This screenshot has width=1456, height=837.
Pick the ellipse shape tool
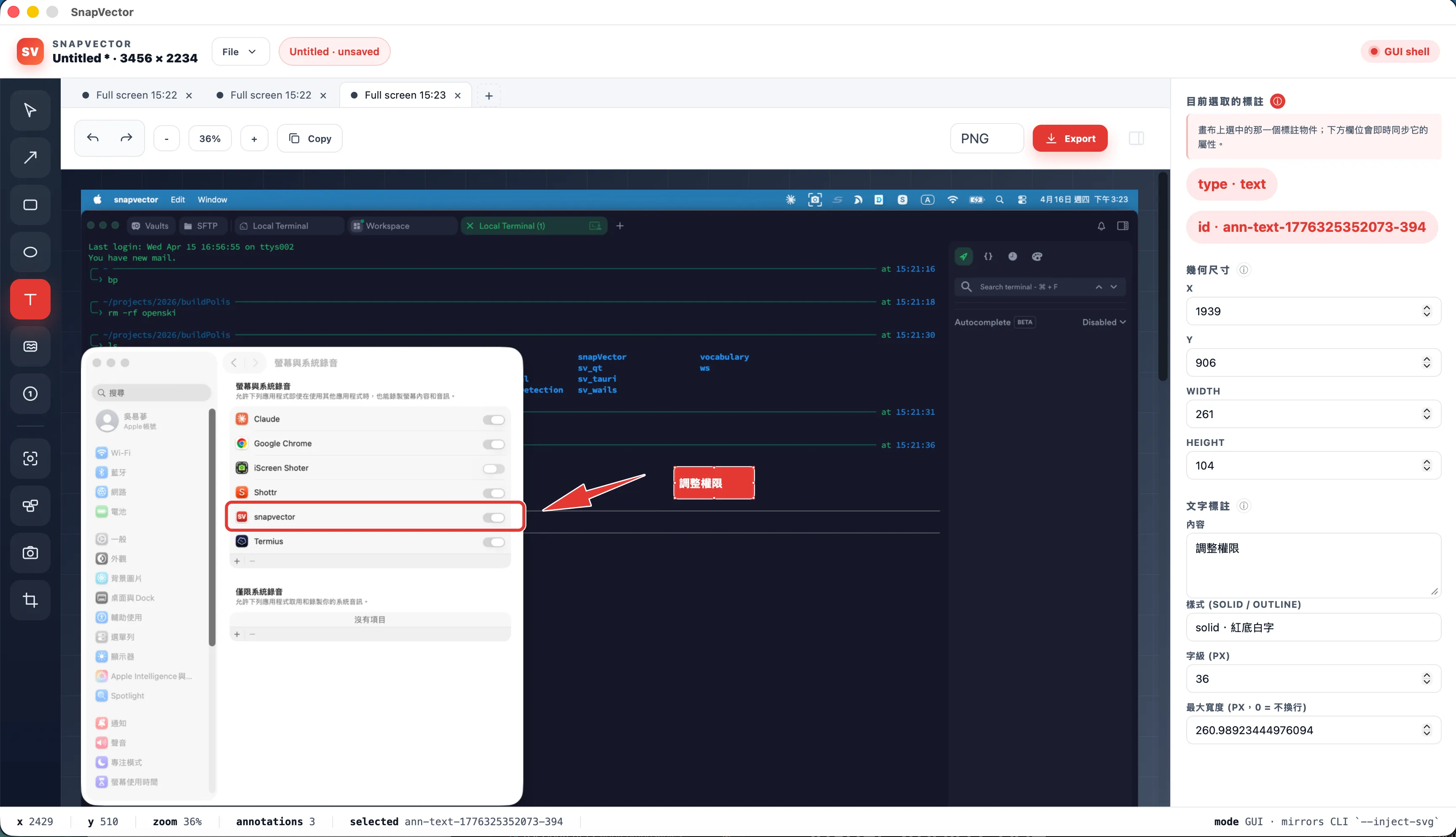pyautogui.click(x=30, y=252)
